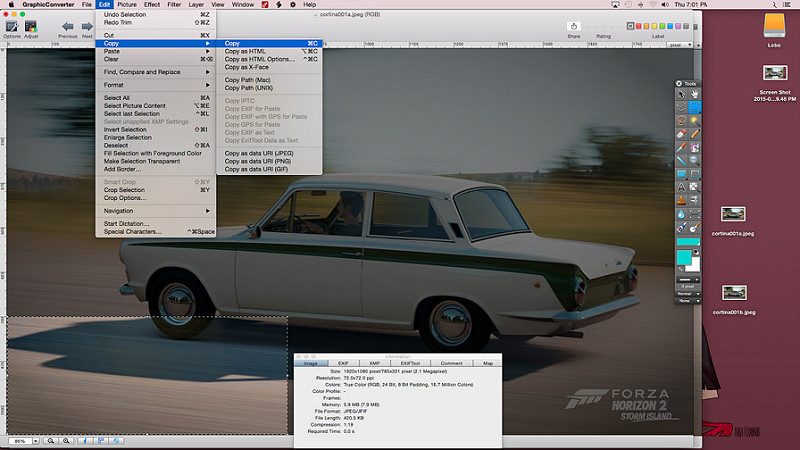This screenshot has width=800, height=450.
Task: Select the rubber stamp clone tool
Action: [x=681, y=201]
